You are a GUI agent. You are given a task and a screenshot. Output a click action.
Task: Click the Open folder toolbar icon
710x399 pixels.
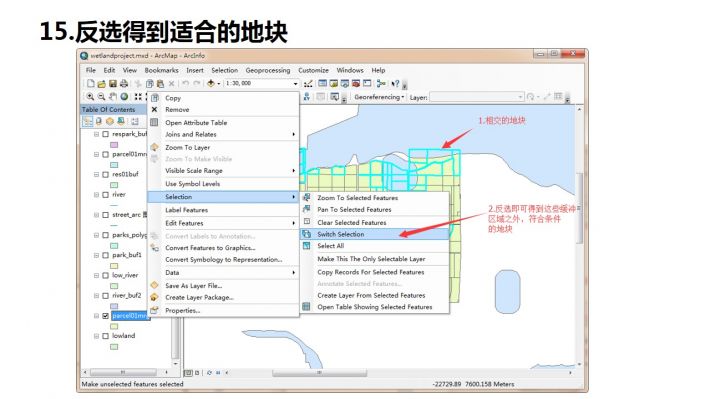[101, 83]
